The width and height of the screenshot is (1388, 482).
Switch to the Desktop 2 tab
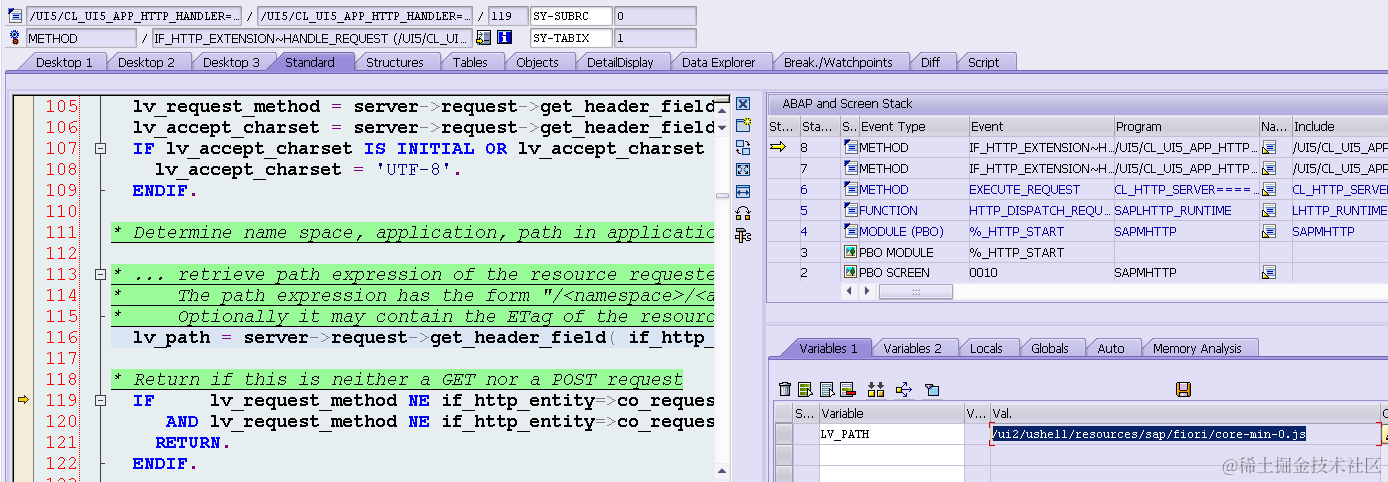point(147,62)
